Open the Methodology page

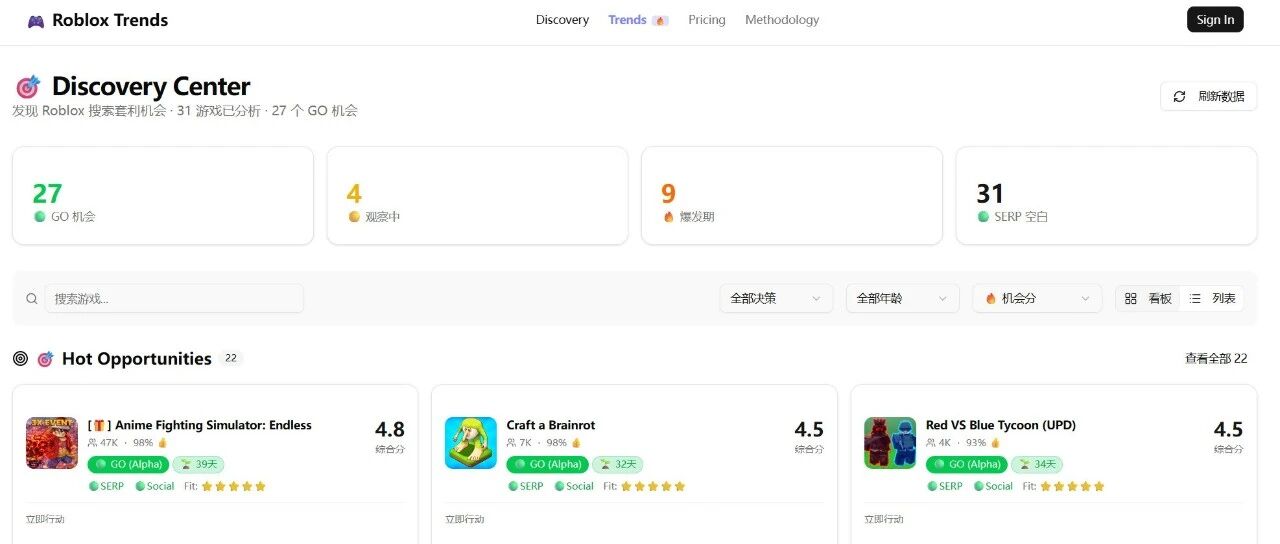782,20
